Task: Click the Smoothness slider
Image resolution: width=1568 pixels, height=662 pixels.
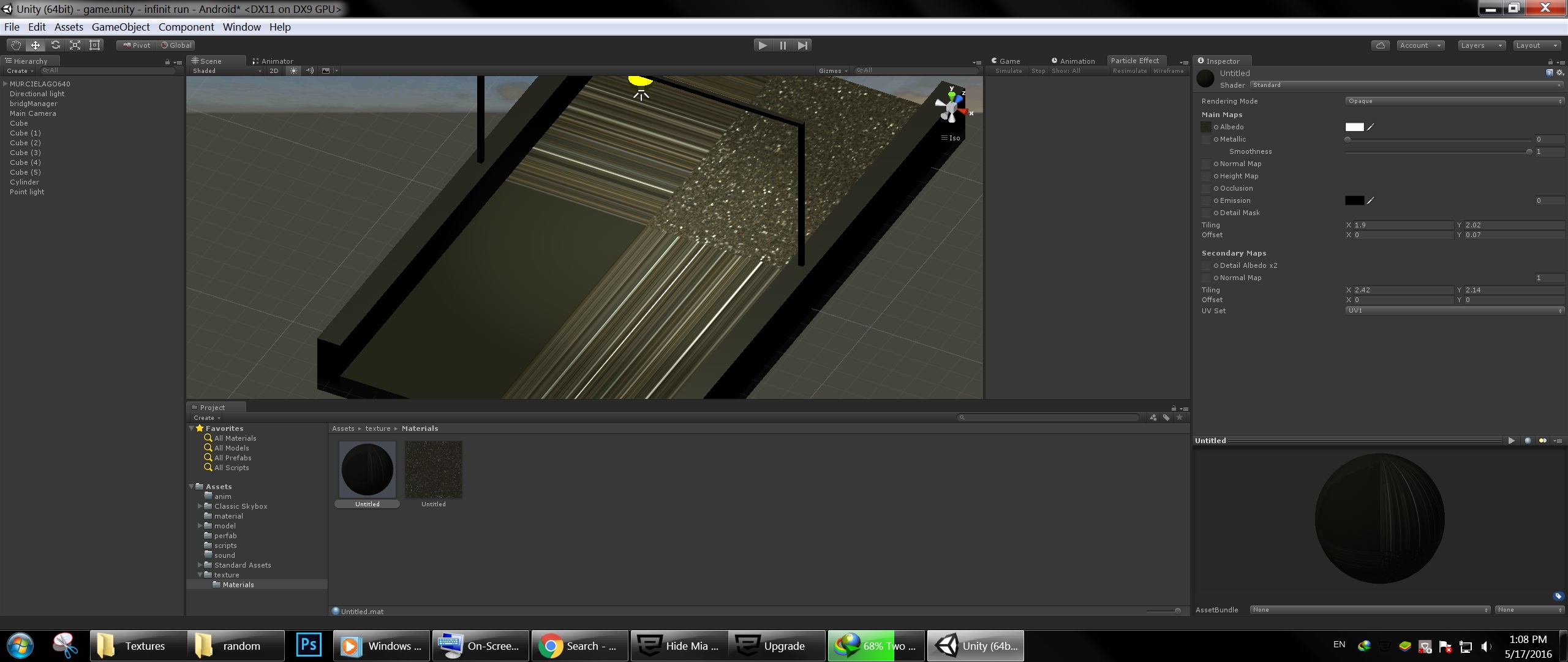Action: click(1438, 152)
